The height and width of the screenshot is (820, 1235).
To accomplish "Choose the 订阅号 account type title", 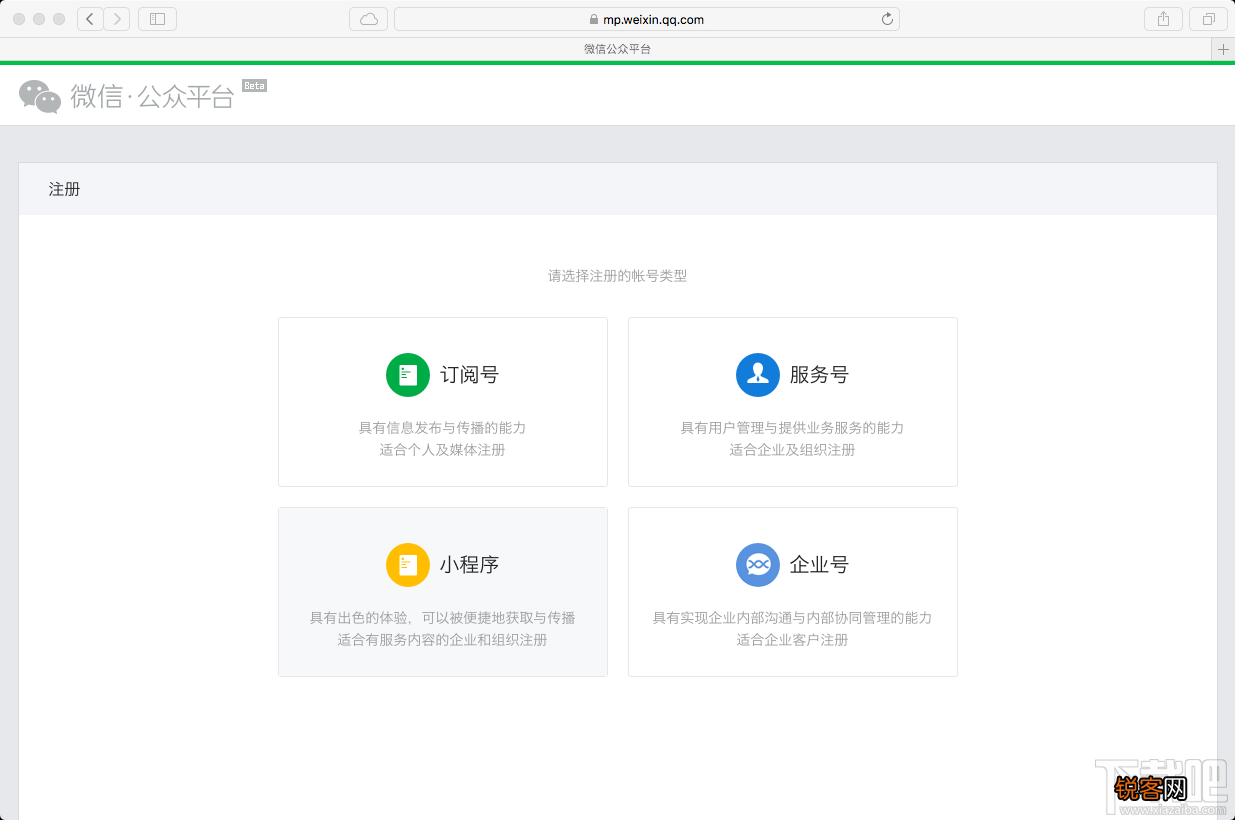I will [469, 375].
